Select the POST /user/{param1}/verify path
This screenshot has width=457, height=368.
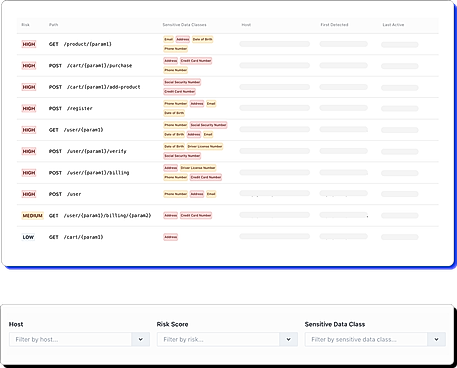[88, 151]
